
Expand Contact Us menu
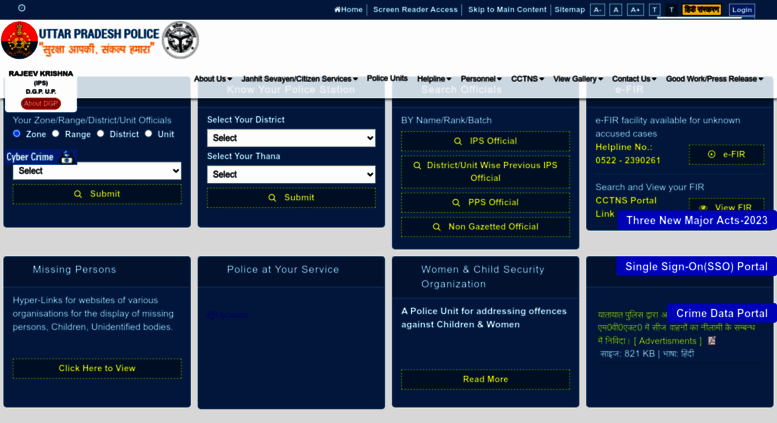pyautogui.click(x=634, y=79)
